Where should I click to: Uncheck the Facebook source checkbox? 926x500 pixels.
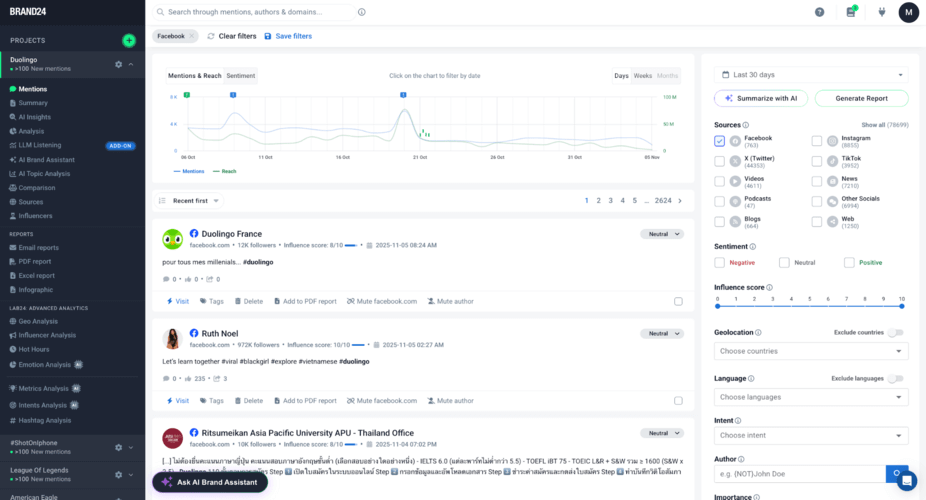719,141
